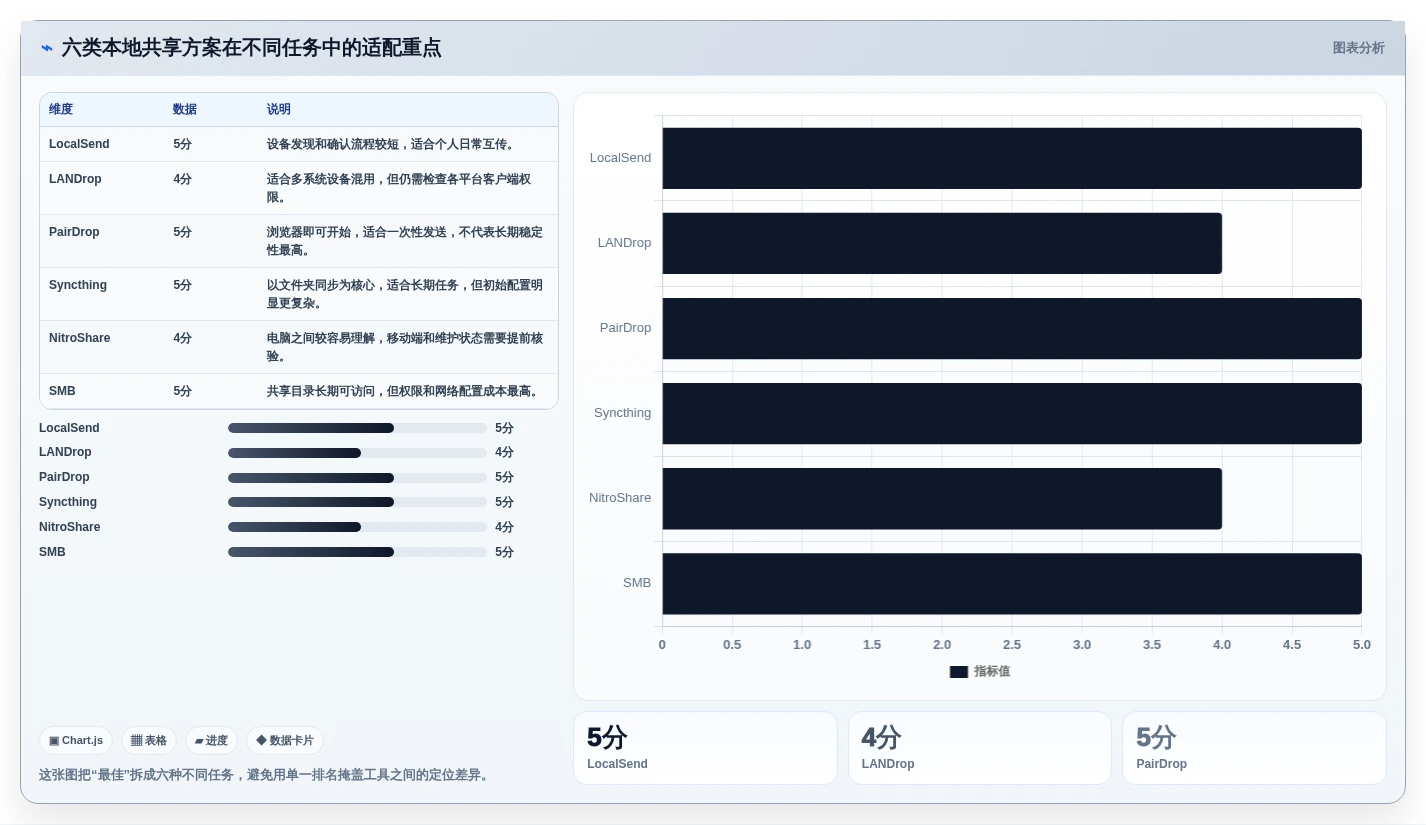Click the Syncthing bar in the chart
This screenshot has height=825, width=1426.
[1012, 413]
